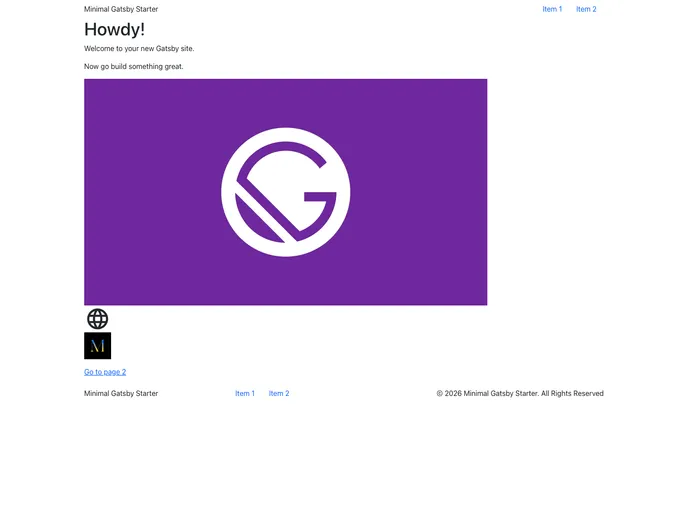Select Item 2 in the header navigation

(586, 9)
